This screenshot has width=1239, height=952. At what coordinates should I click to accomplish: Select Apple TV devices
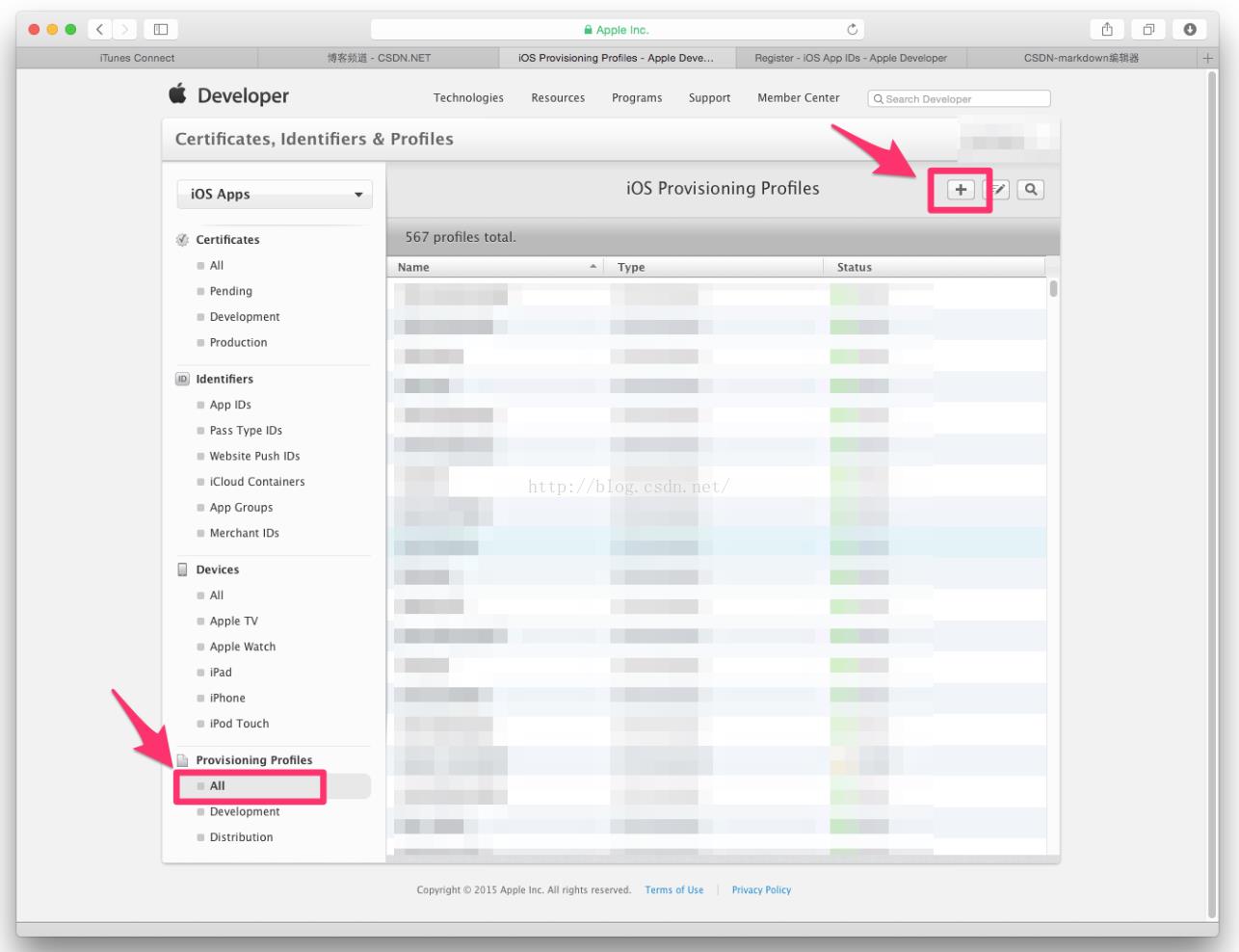[x=234, y=621]
